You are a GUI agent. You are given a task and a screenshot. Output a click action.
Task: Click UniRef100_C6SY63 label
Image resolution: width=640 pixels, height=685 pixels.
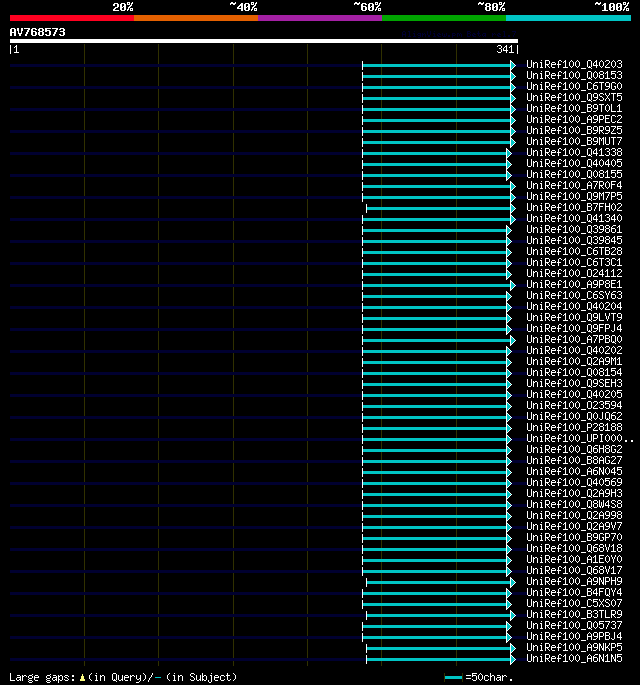tap(574, 295)
